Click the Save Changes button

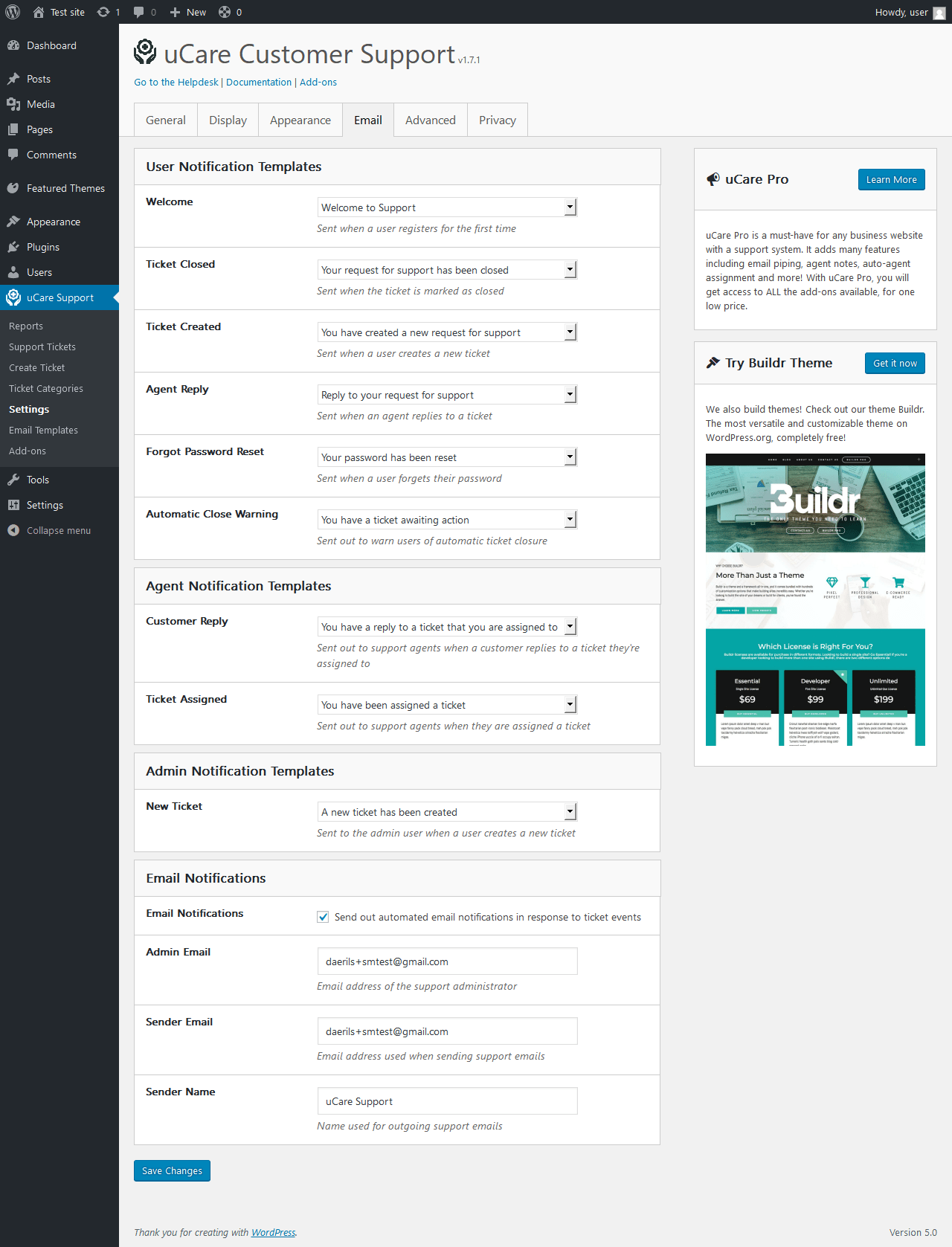172,1170
